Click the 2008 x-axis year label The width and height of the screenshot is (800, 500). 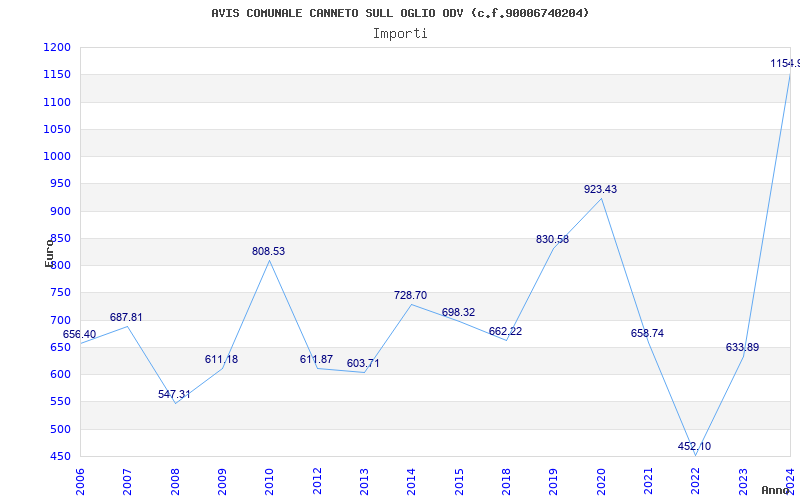[175, 482]
